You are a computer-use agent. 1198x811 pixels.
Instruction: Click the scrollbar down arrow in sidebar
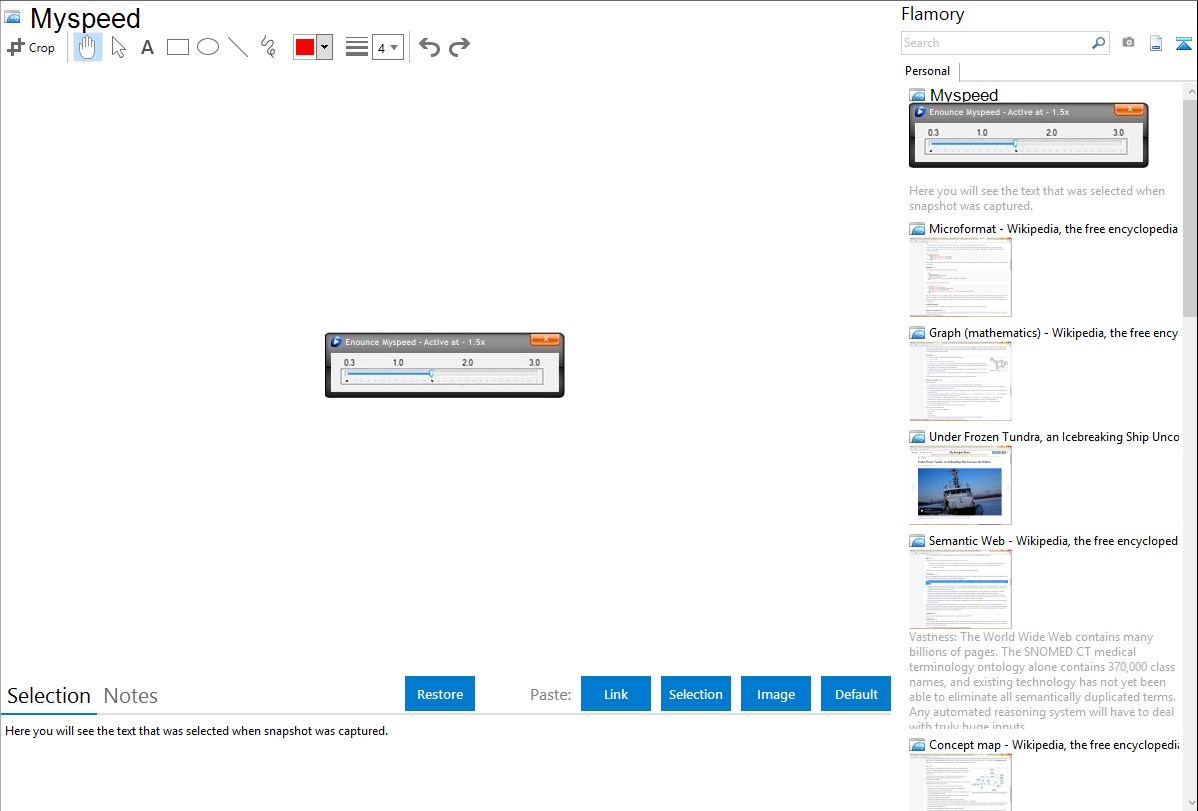click(1190, 803)
